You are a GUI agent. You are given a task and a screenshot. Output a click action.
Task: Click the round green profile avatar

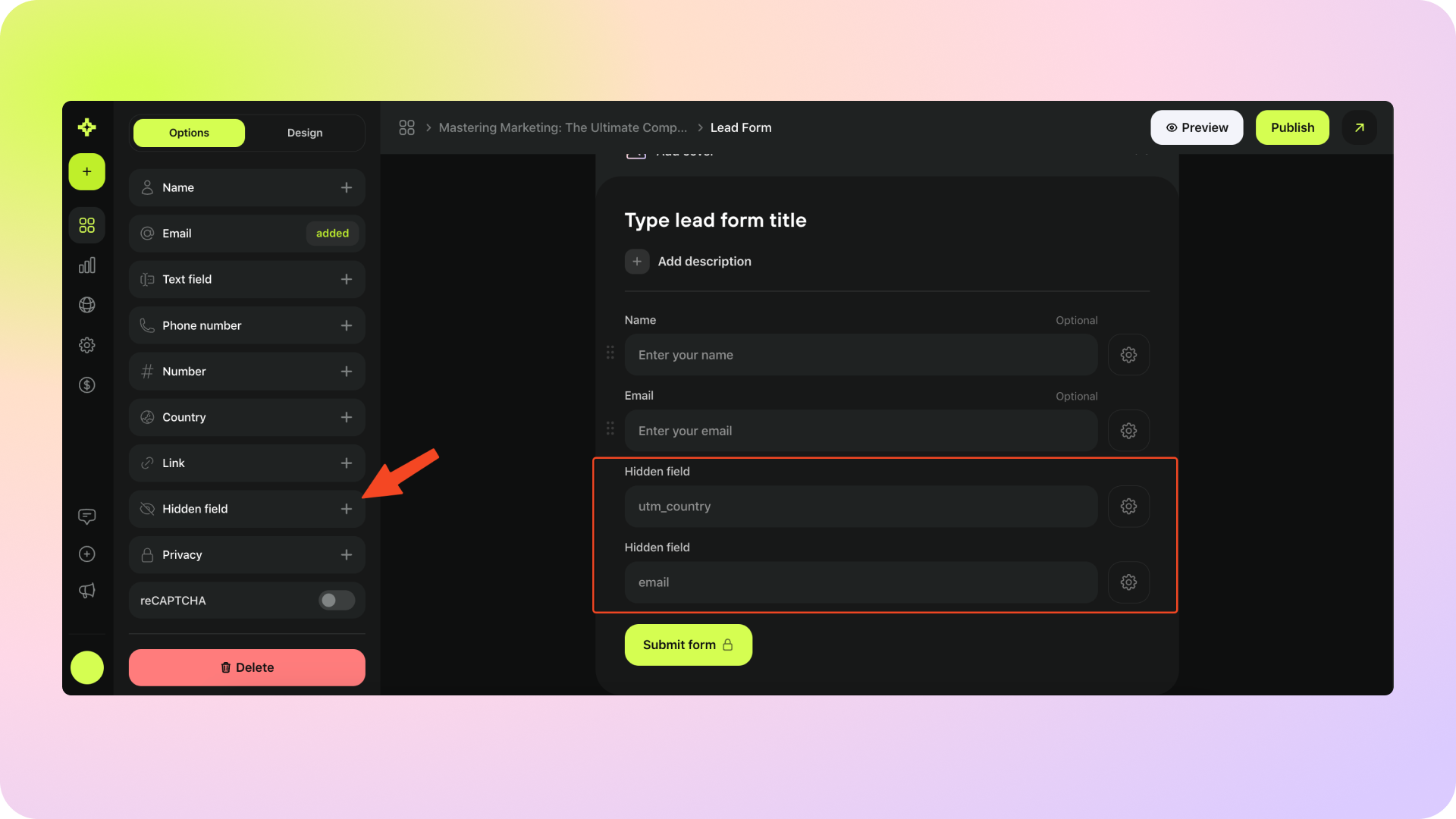coord(86,667)
